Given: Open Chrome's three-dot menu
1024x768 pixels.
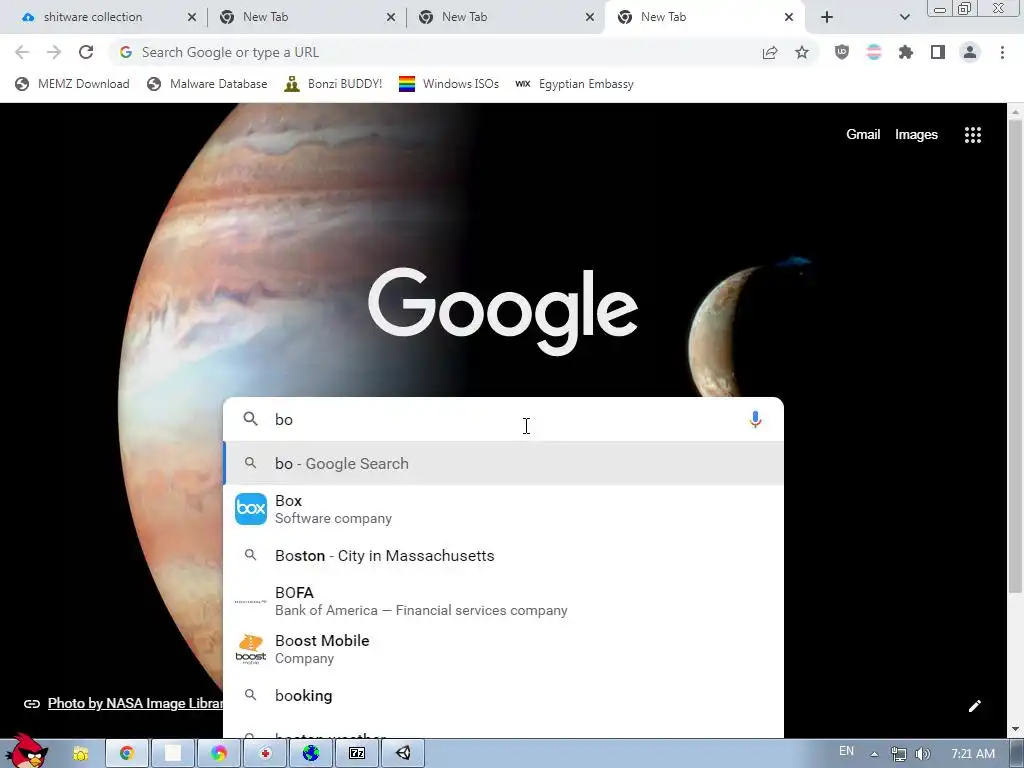Looking at the screenshot, I should (1002, 52).
